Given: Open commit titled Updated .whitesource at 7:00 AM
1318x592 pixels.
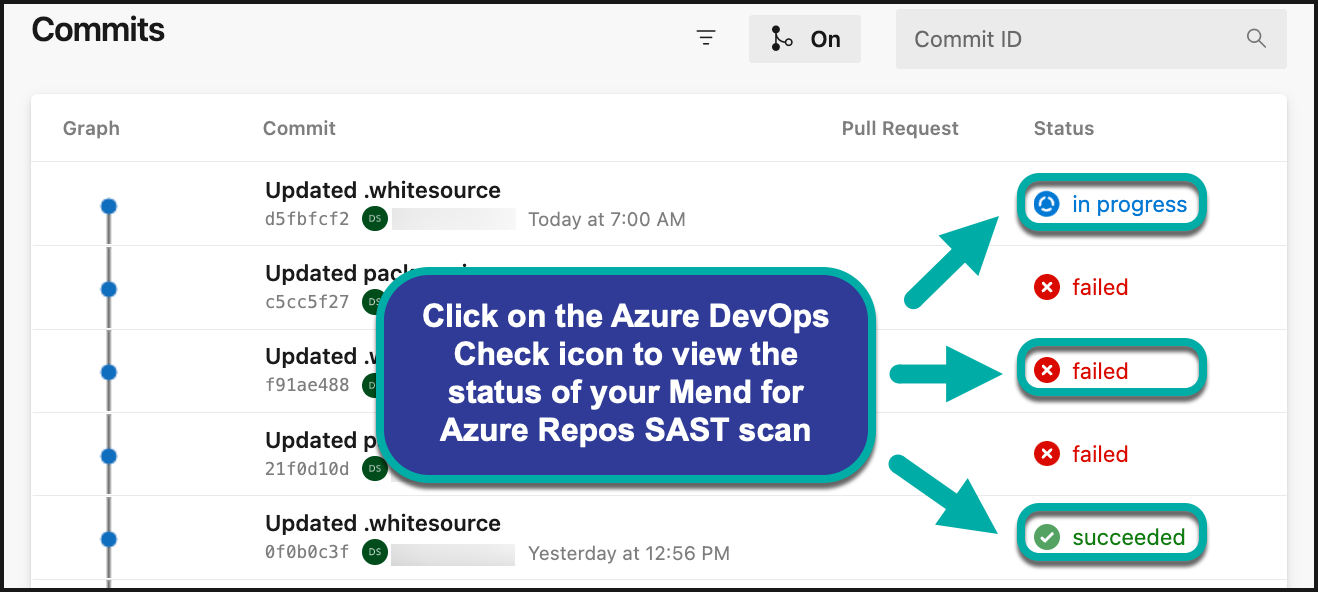Looking at the screenshot, I should click(383, 190).
